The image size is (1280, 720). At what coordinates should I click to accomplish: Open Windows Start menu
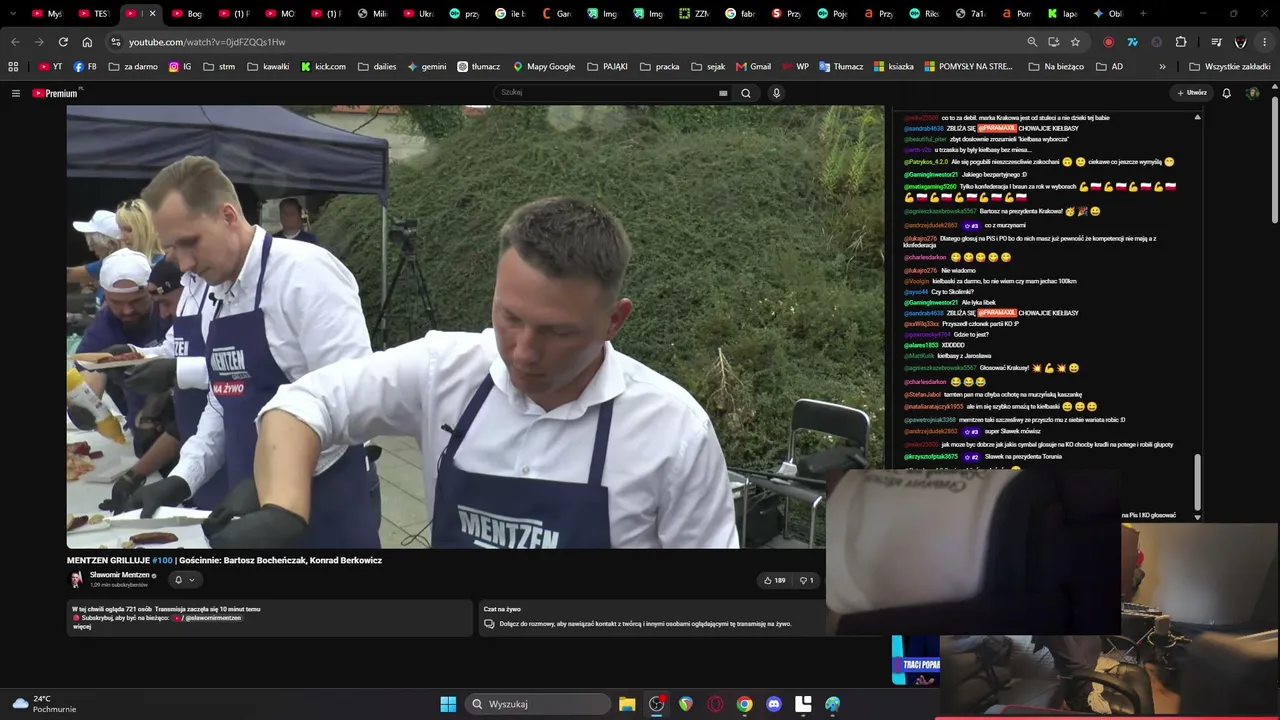click(x=448, y=704)
